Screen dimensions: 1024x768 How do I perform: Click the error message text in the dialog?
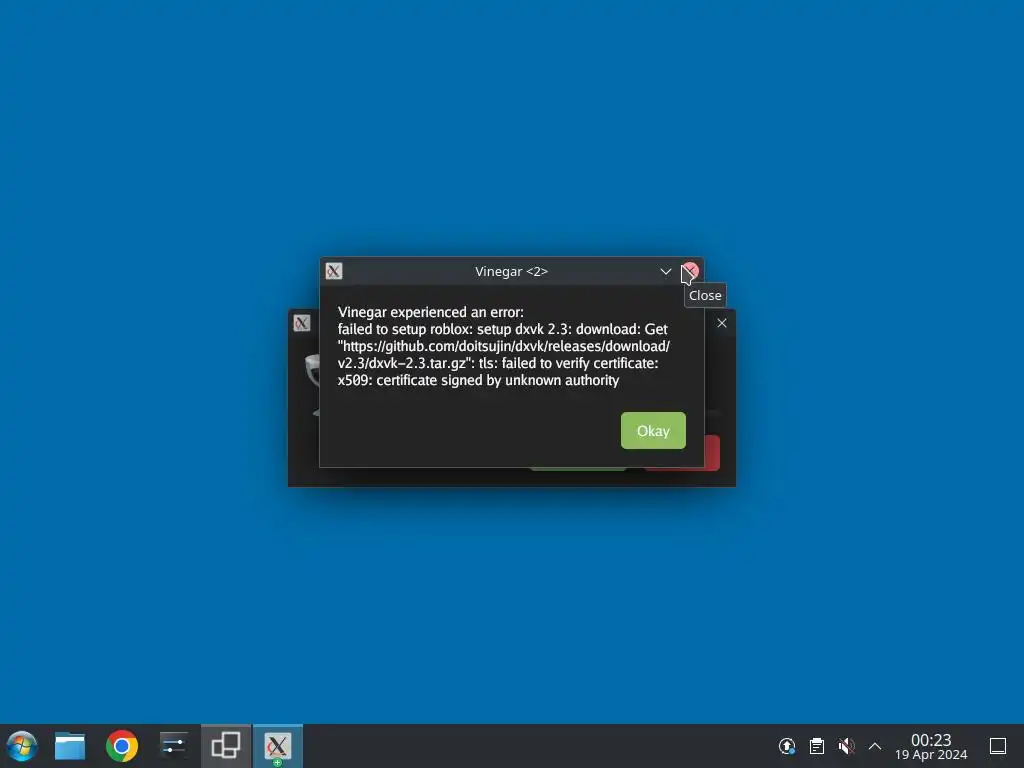click(x=504, y=346)
